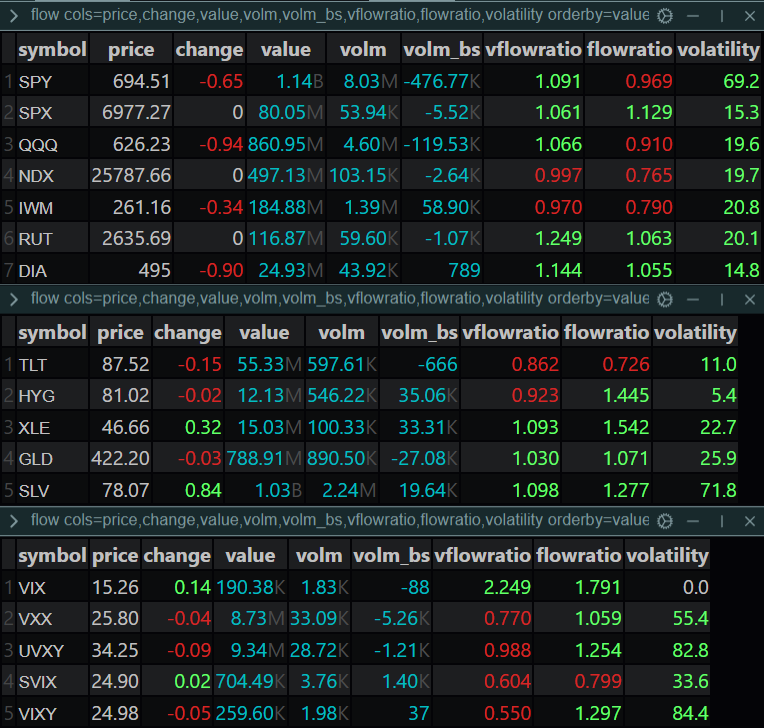Click pin bar icon in middle TLT panel header

pyautogui.click(x=722, y=299)
